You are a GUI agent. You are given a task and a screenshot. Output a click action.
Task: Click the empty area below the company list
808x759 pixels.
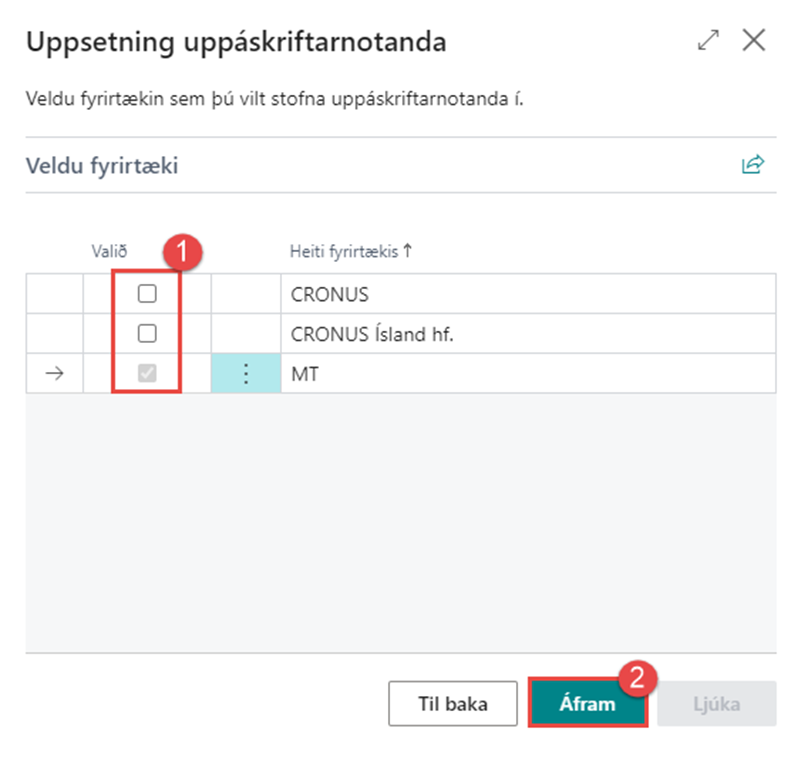pyautogui.click(x=400, y=520)
